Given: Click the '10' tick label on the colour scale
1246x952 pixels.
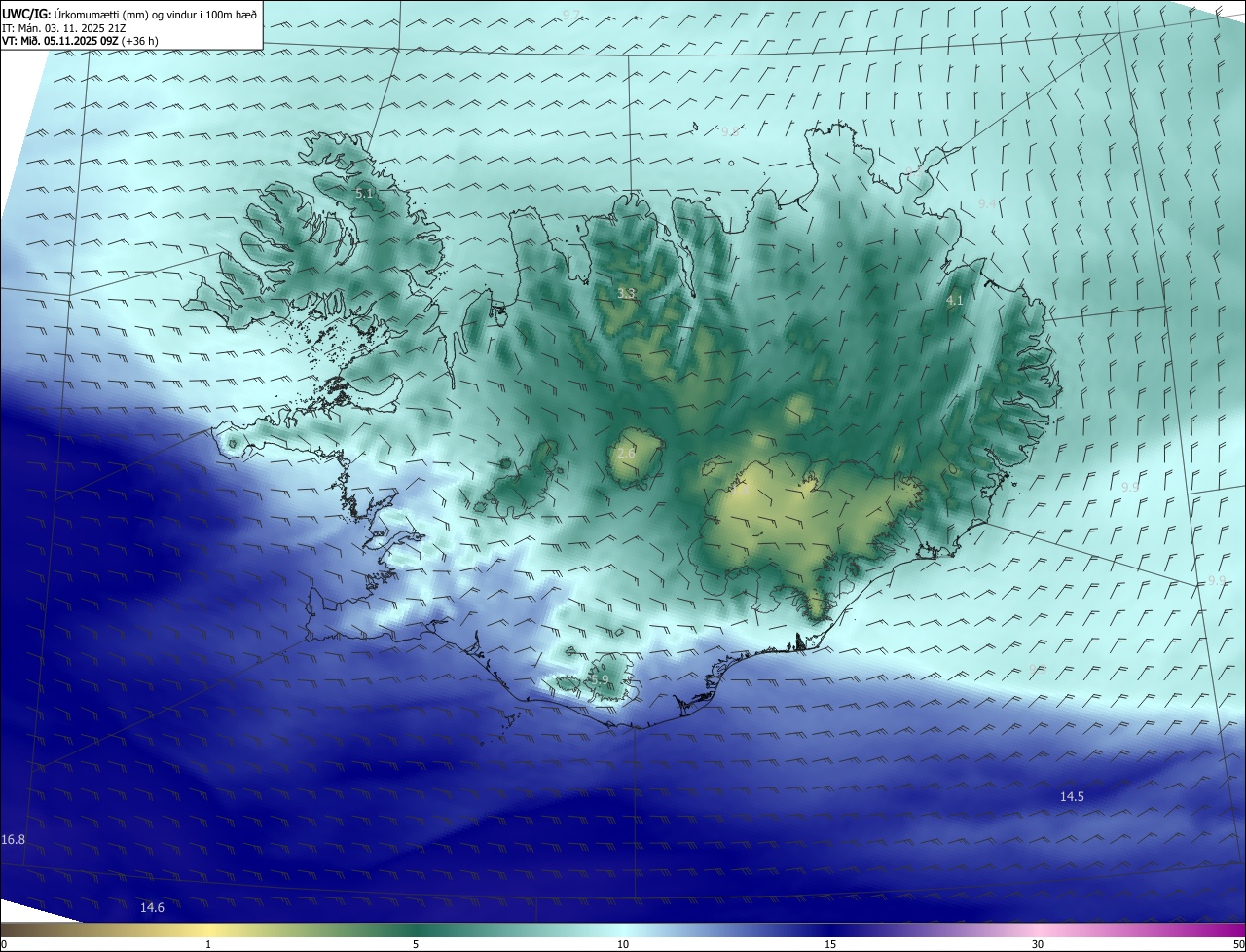Looking at the screenshot, I should (623, 944).
